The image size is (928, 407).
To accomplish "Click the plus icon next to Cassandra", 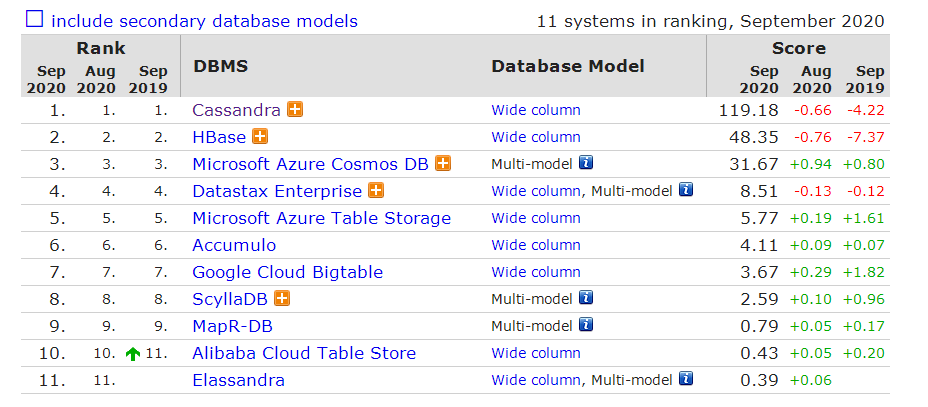I will coord(295,110).
